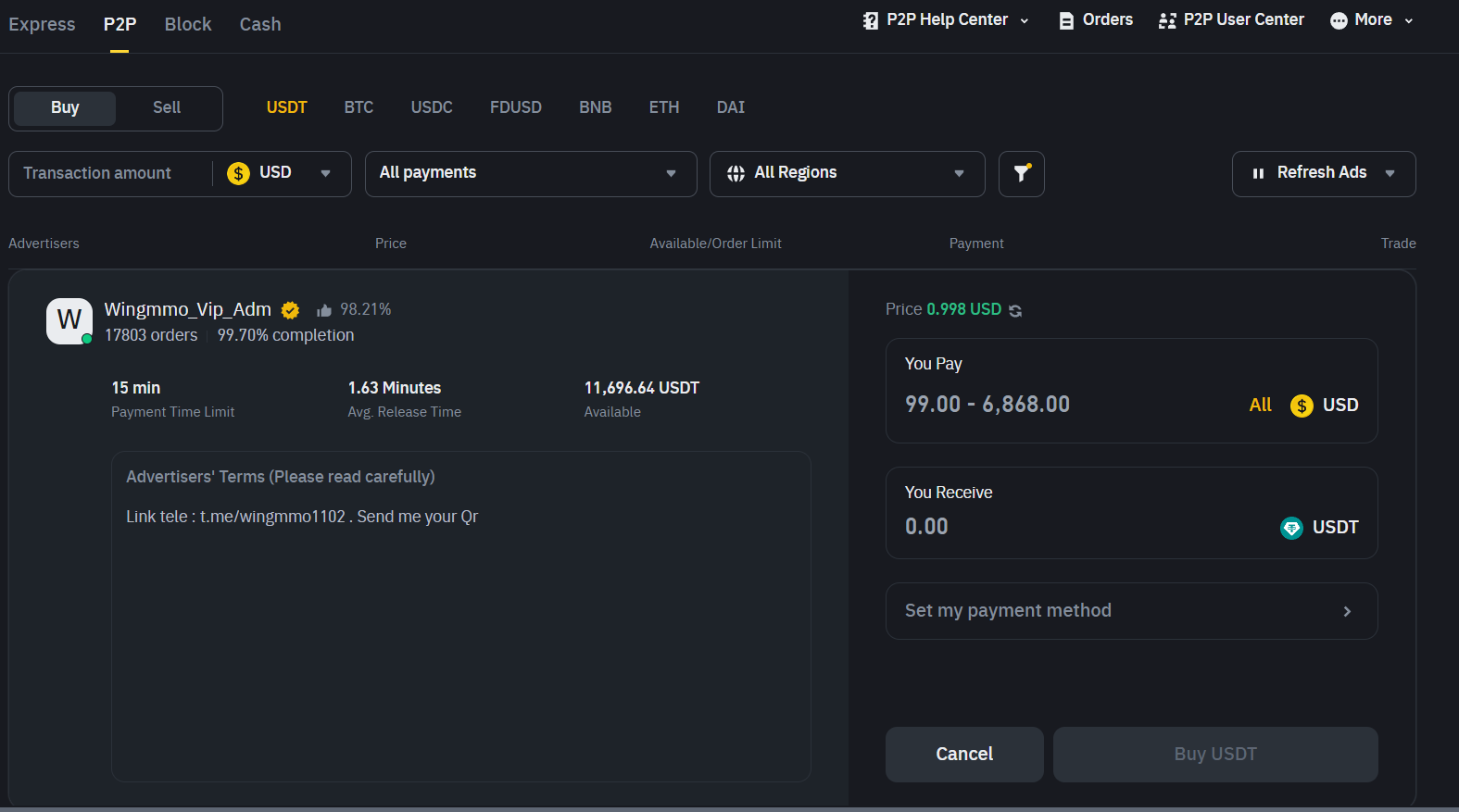Select USDT crypto tab
The width and height of the screenshot is (1459, 812).
pos(287,107)
